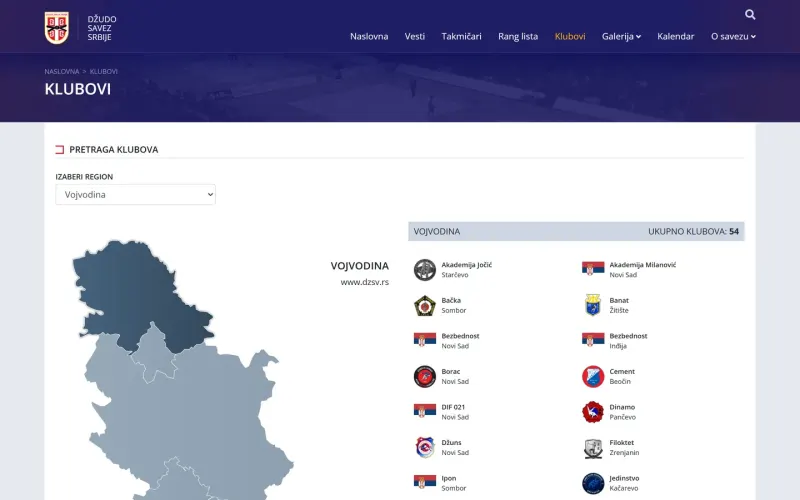Click Banat Žitište club crest

[x=593, y=305]
